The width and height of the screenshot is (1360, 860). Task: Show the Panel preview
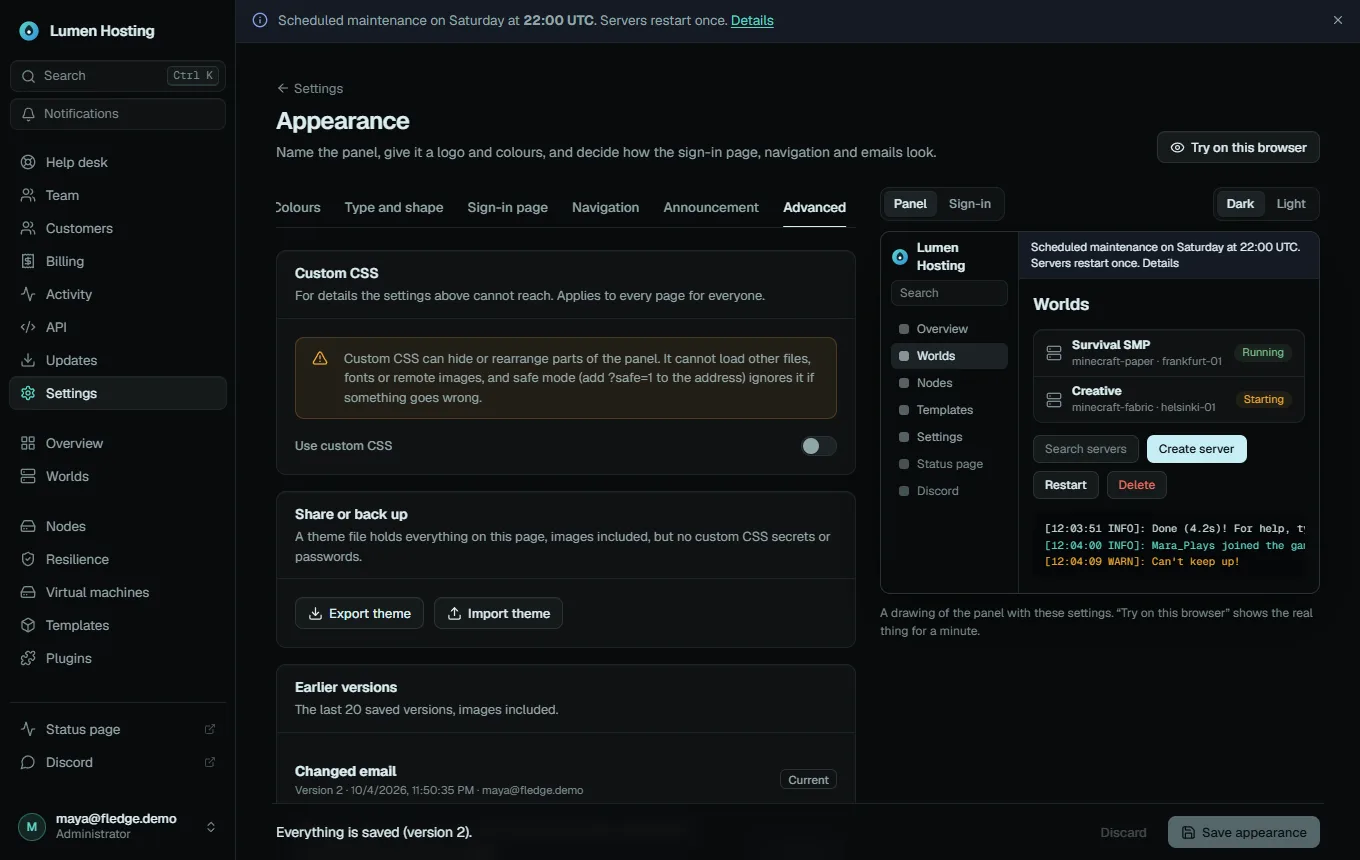tap(910, 204)
